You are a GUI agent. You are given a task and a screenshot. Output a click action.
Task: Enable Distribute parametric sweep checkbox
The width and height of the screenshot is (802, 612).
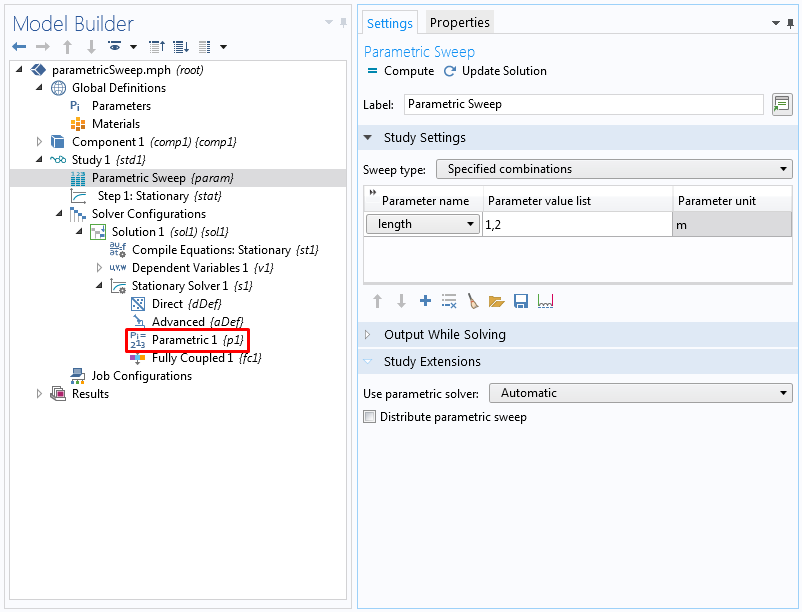click(x=370, y=417)
